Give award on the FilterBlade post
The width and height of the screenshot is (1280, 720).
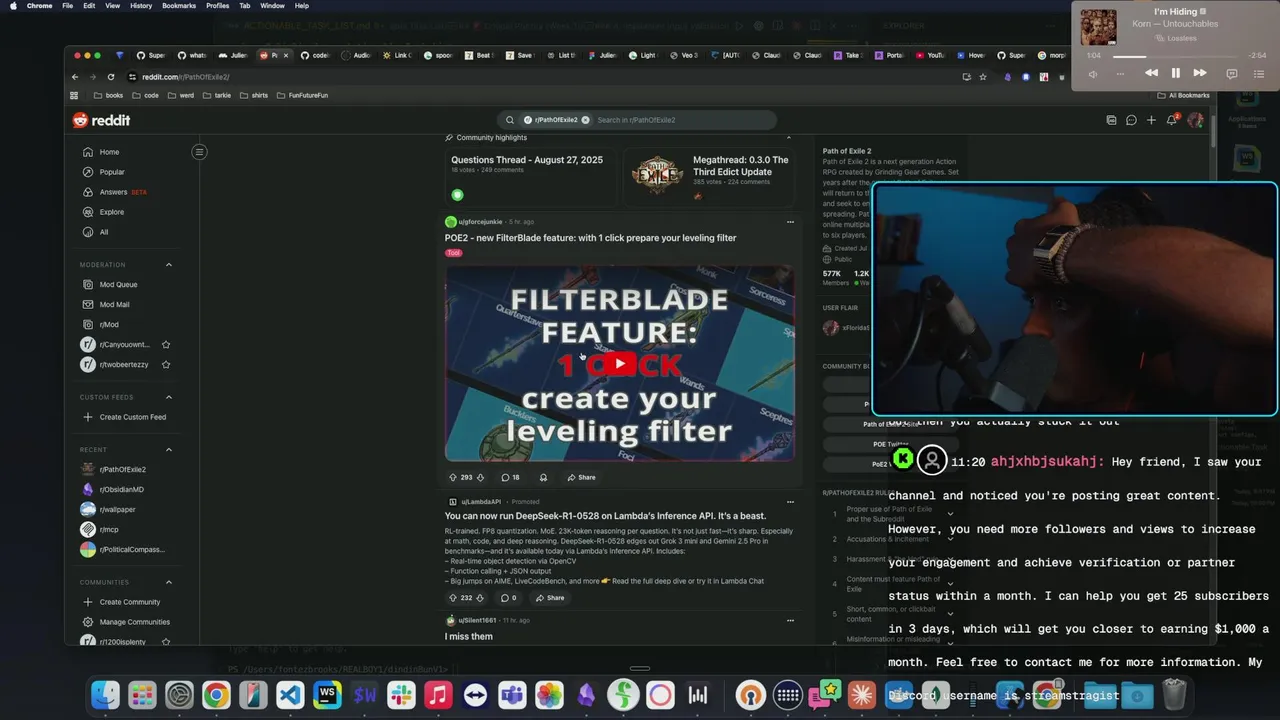[x=543, y=477]
